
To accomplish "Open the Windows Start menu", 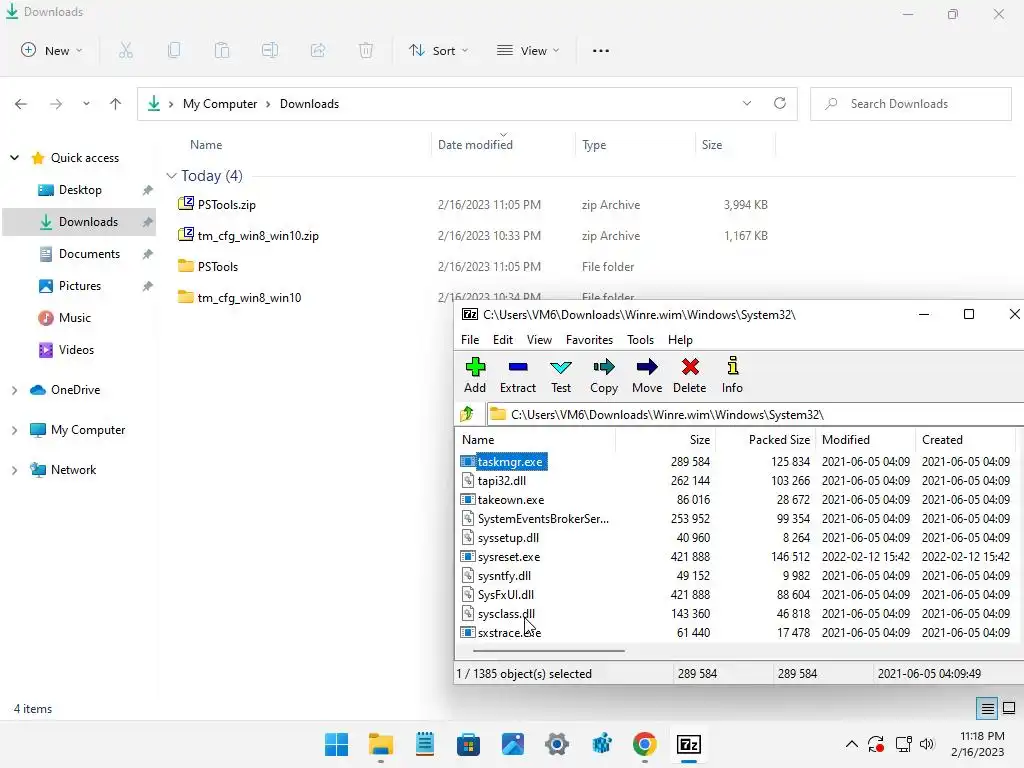I will click(x=336, y=744).
